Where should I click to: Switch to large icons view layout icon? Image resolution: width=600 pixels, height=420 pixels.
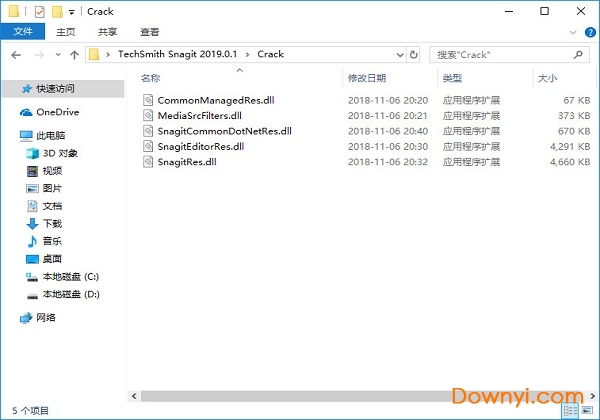click(587, 411)
